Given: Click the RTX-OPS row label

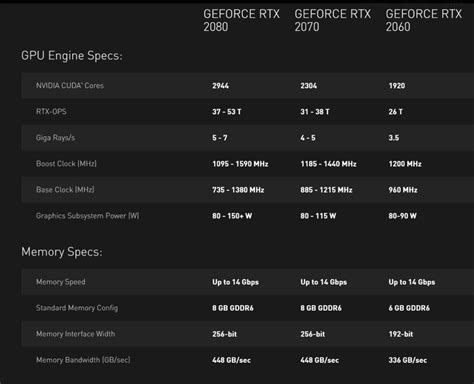Looking at the screenshot, I should tap(51, 112).
